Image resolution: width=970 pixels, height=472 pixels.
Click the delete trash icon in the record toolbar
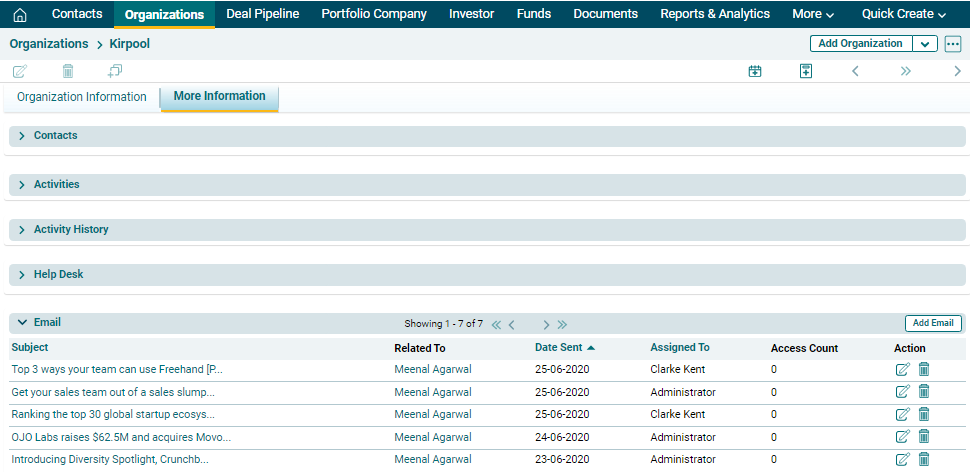pos(68,71)
